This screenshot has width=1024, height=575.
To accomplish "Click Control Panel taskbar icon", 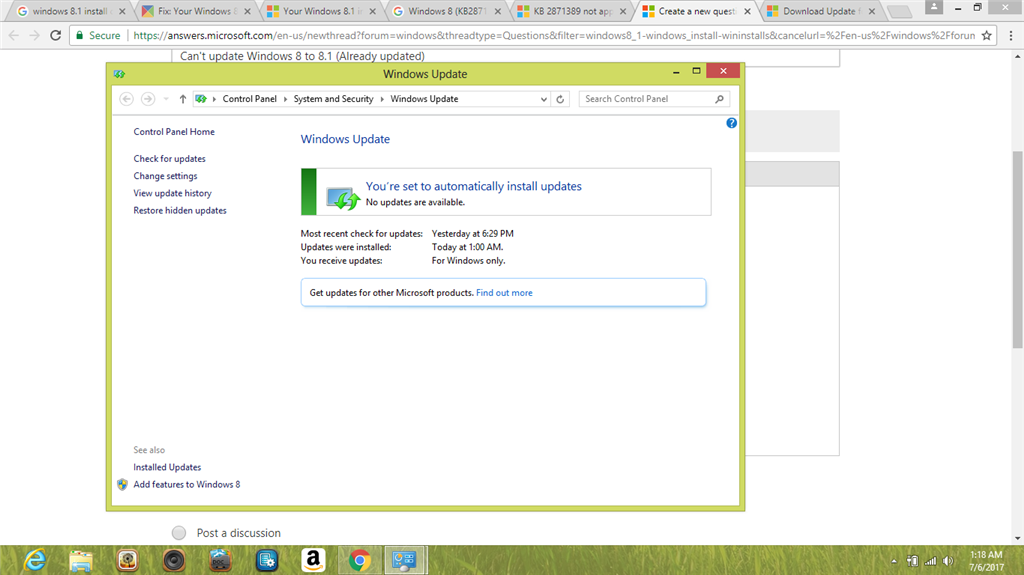I will point(405,560).
